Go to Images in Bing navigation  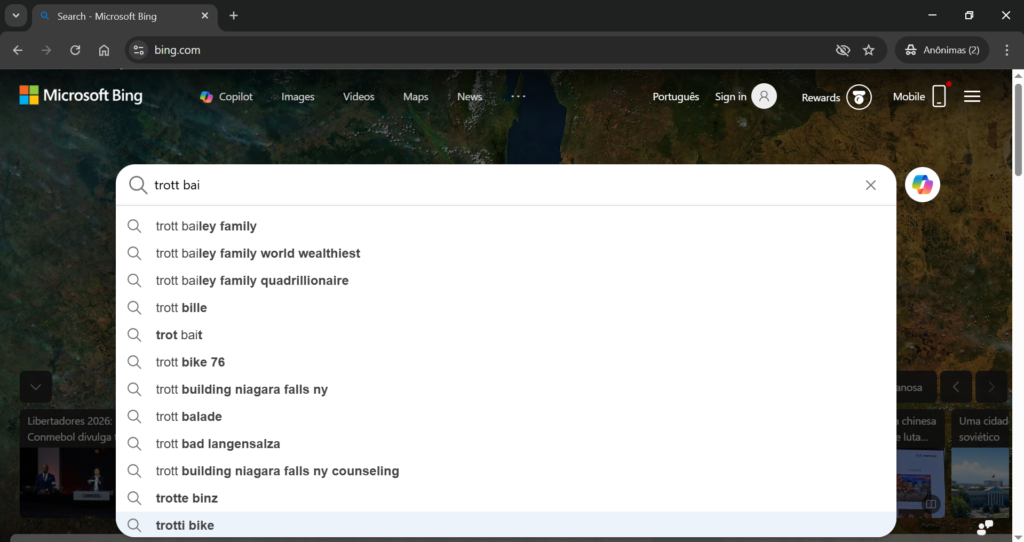[x=298, y=97]
